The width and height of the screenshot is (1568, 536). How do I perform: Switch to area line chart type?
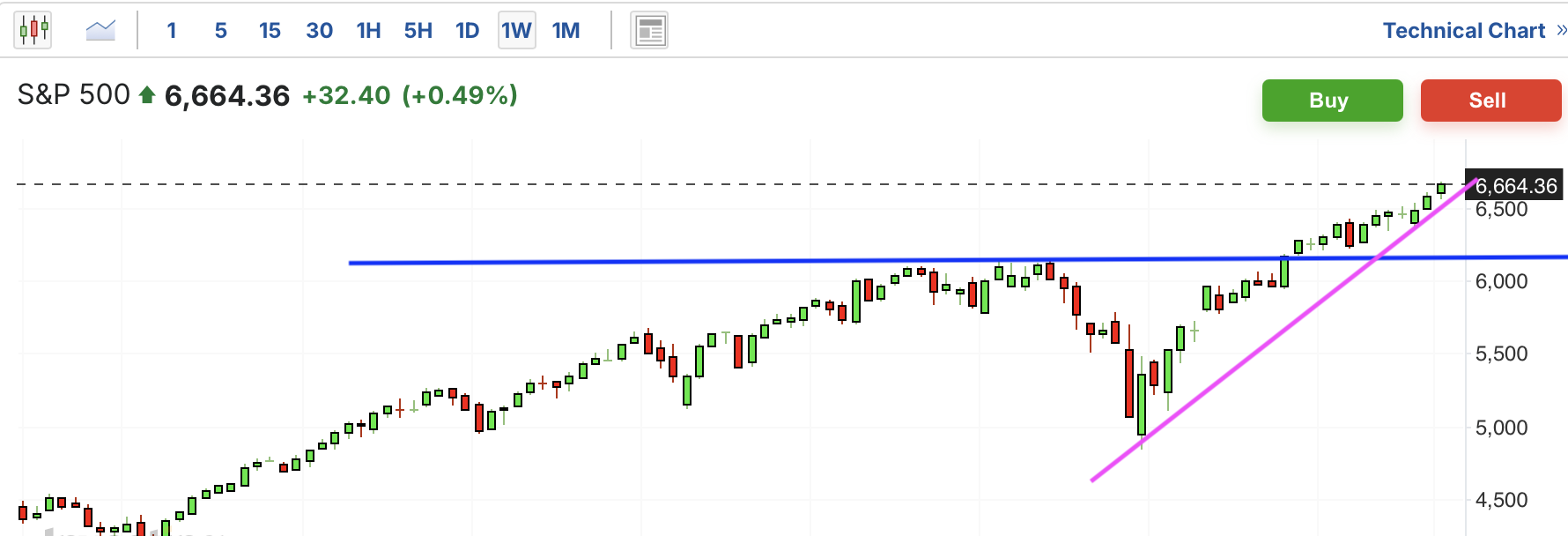100,31
